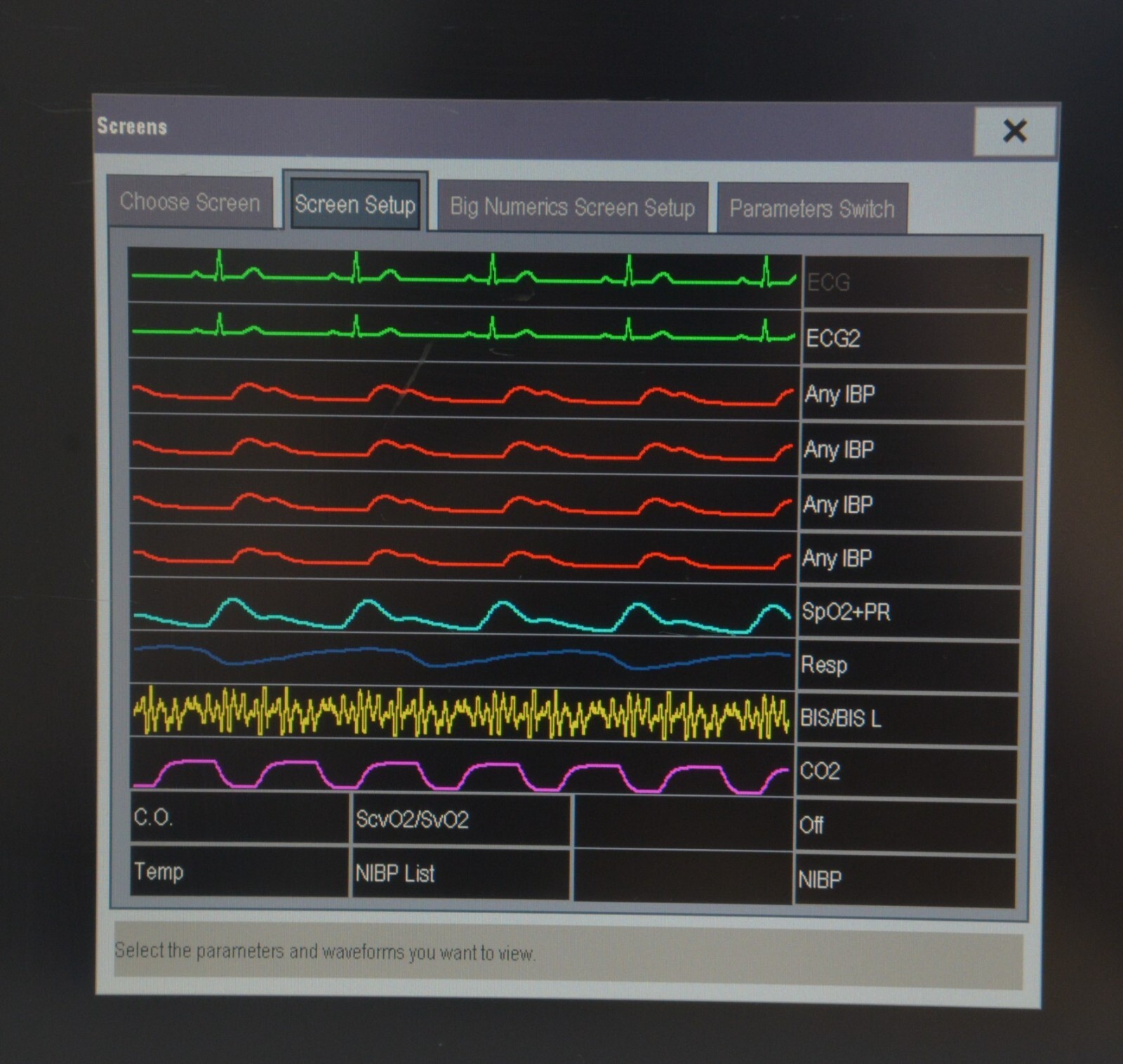Select the NIBP parameter field
The height and width of the screenshot is (1064, 1123).
point(904,880)
